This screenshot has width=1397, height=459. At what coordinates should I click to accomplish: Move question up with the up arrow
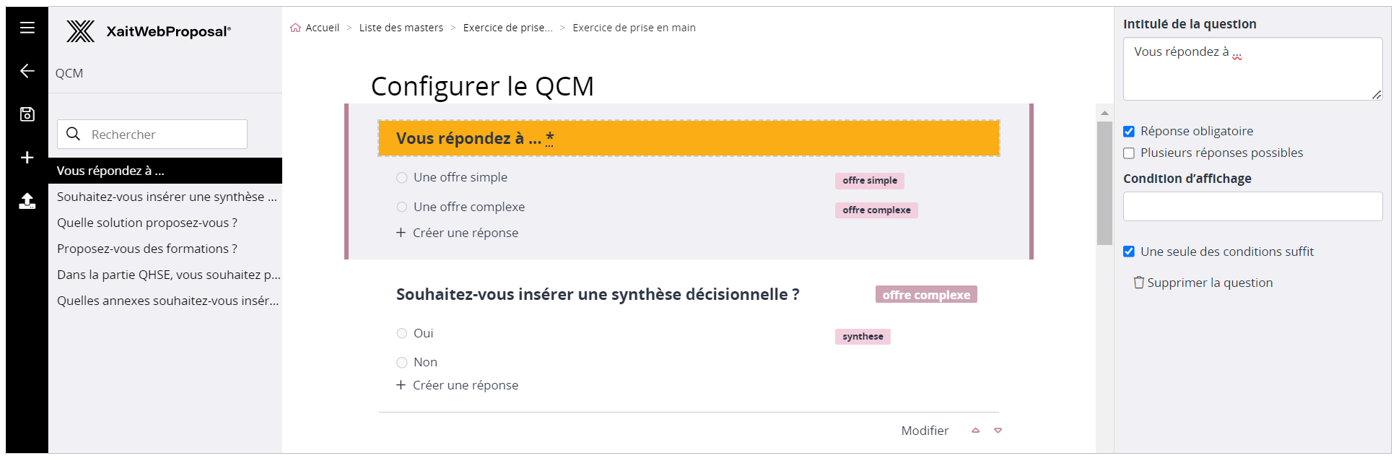coord(975,431)
